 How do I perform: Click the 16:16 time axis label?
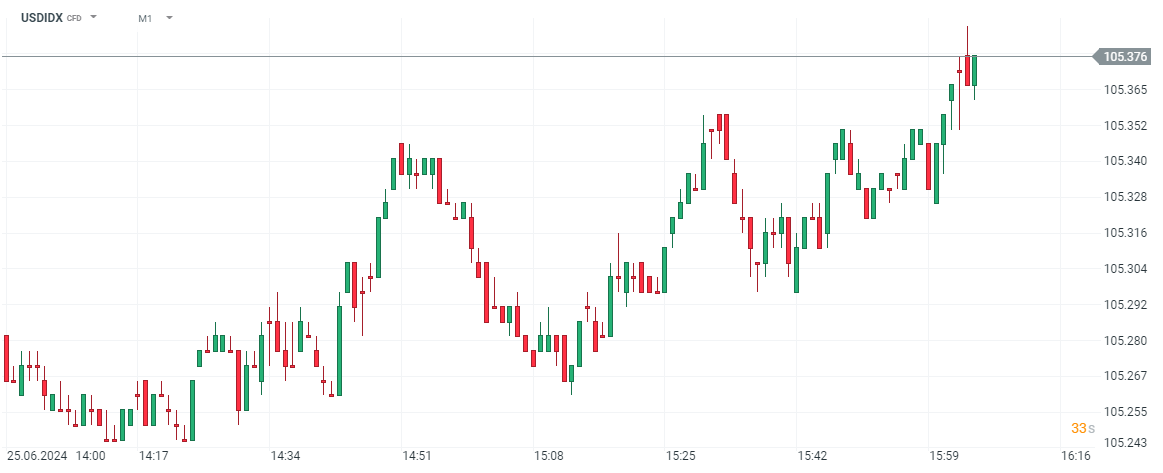1076,456
